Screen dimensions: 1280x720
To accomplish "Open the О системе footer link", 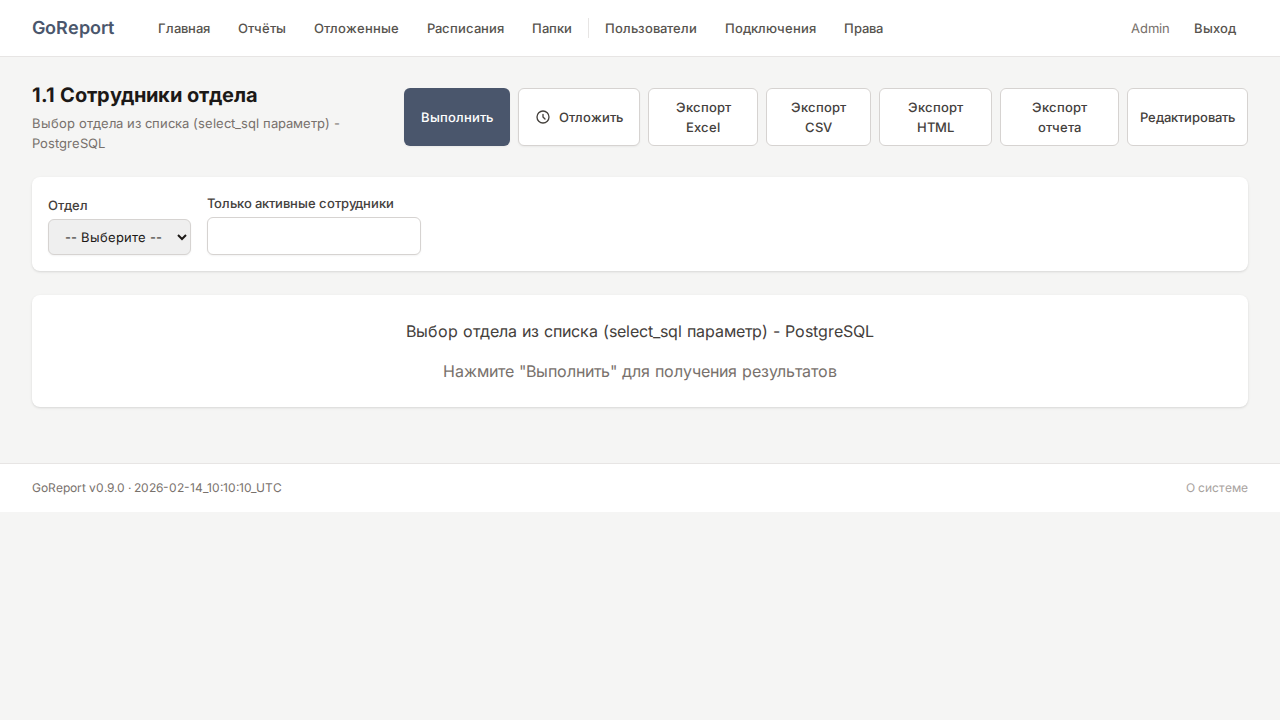I will tap(1216, 488).
